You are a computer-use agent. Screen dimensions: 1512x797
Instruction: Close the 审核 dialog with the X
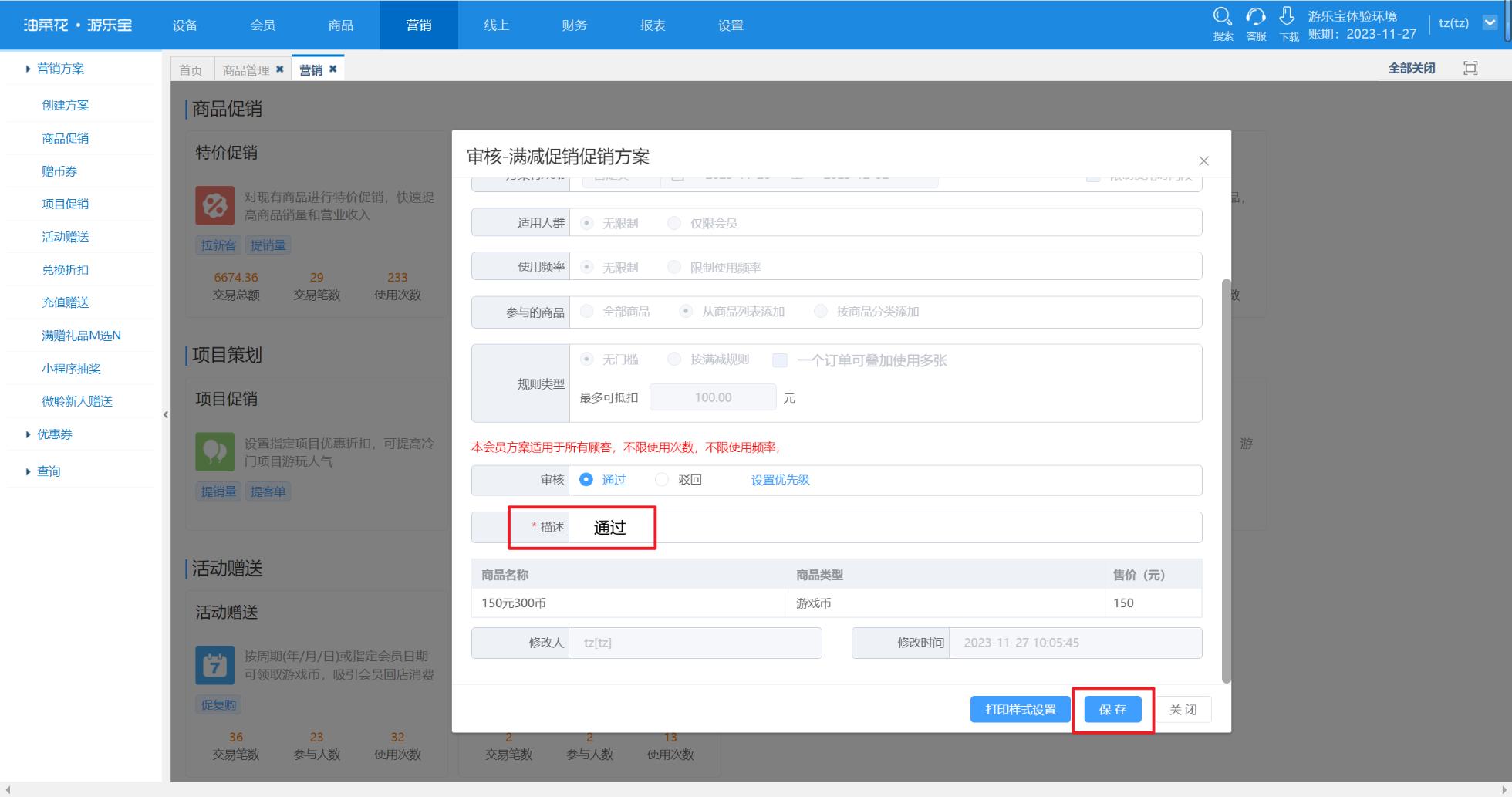point(1203,160)
